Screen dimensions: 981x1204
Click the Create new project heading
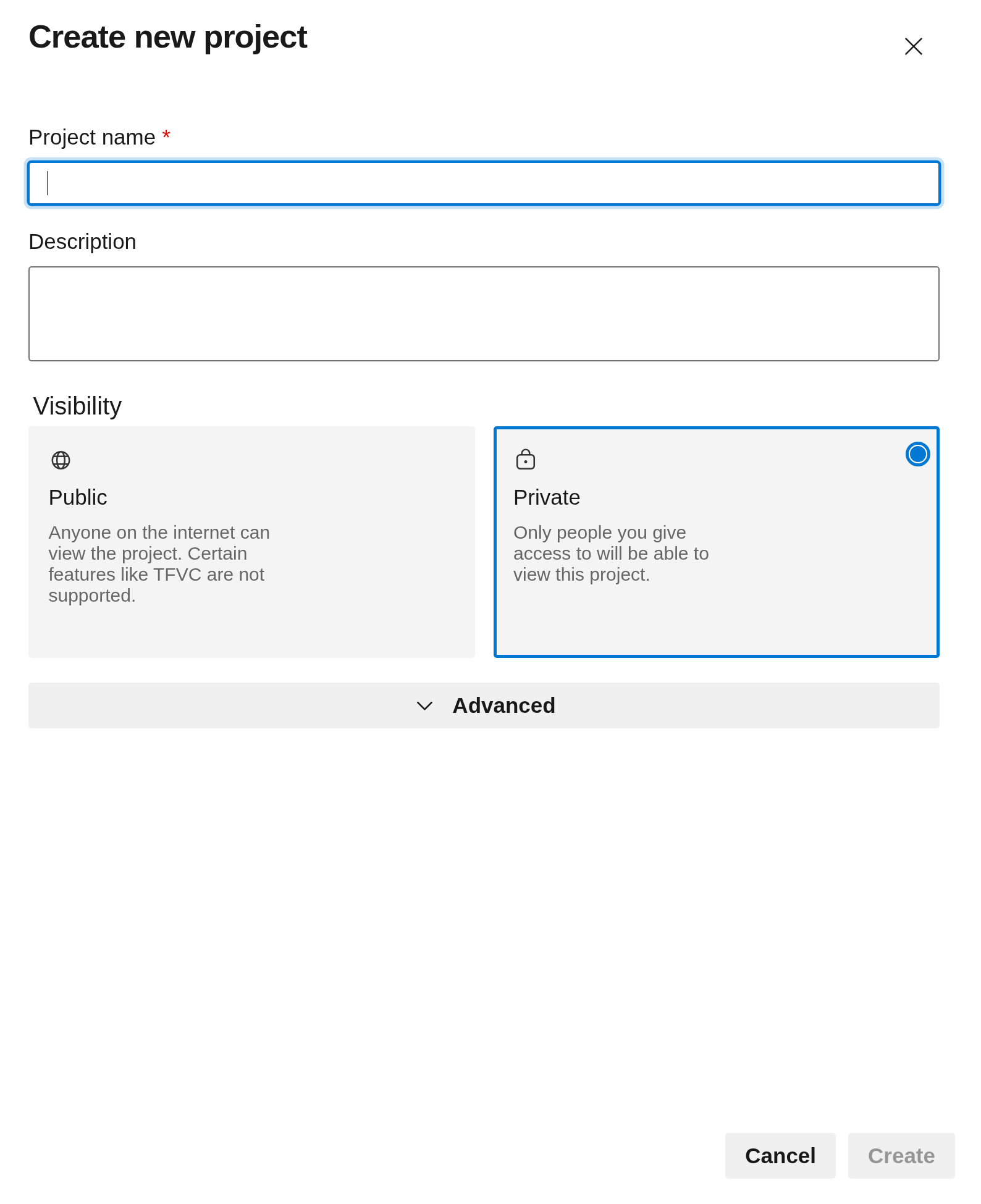click(x=167, y=37)
